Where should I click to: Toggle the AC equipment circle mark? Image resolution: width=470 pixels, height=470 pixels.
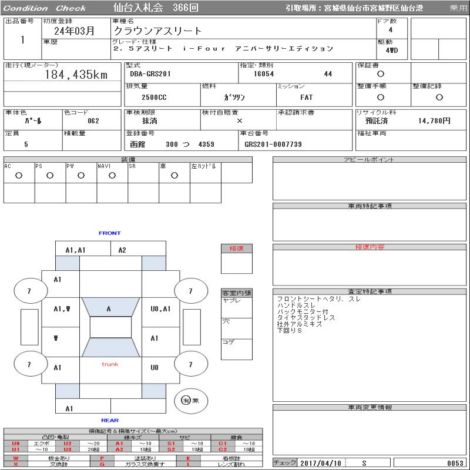(x=19, y=175)
